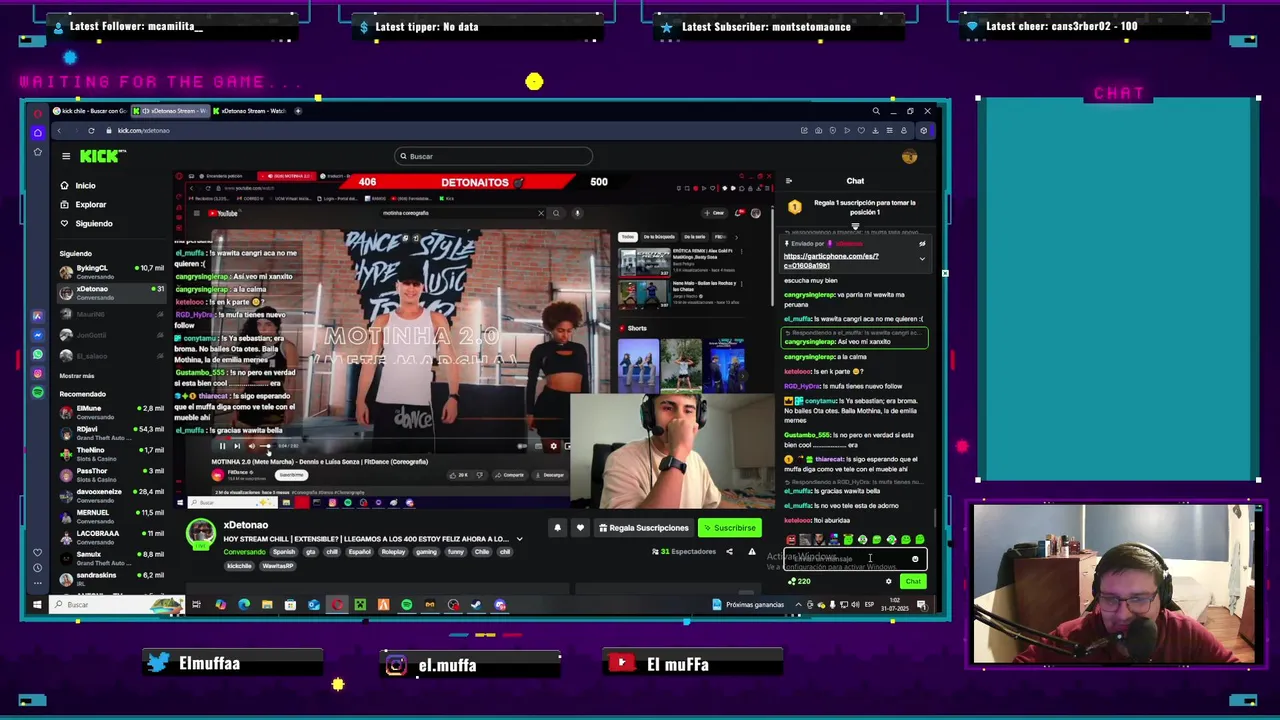
Task: Open MERNUEL recommended channel
Action: [110, 516]
